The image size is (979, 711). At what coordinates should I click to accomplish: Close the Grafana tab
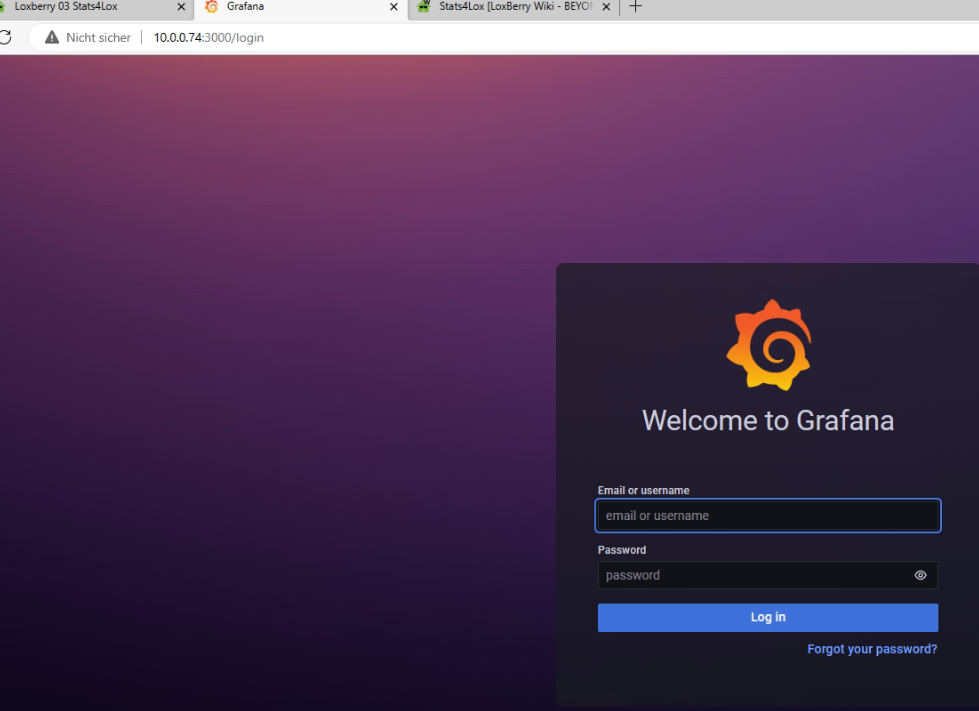click(x=394, y=7)
